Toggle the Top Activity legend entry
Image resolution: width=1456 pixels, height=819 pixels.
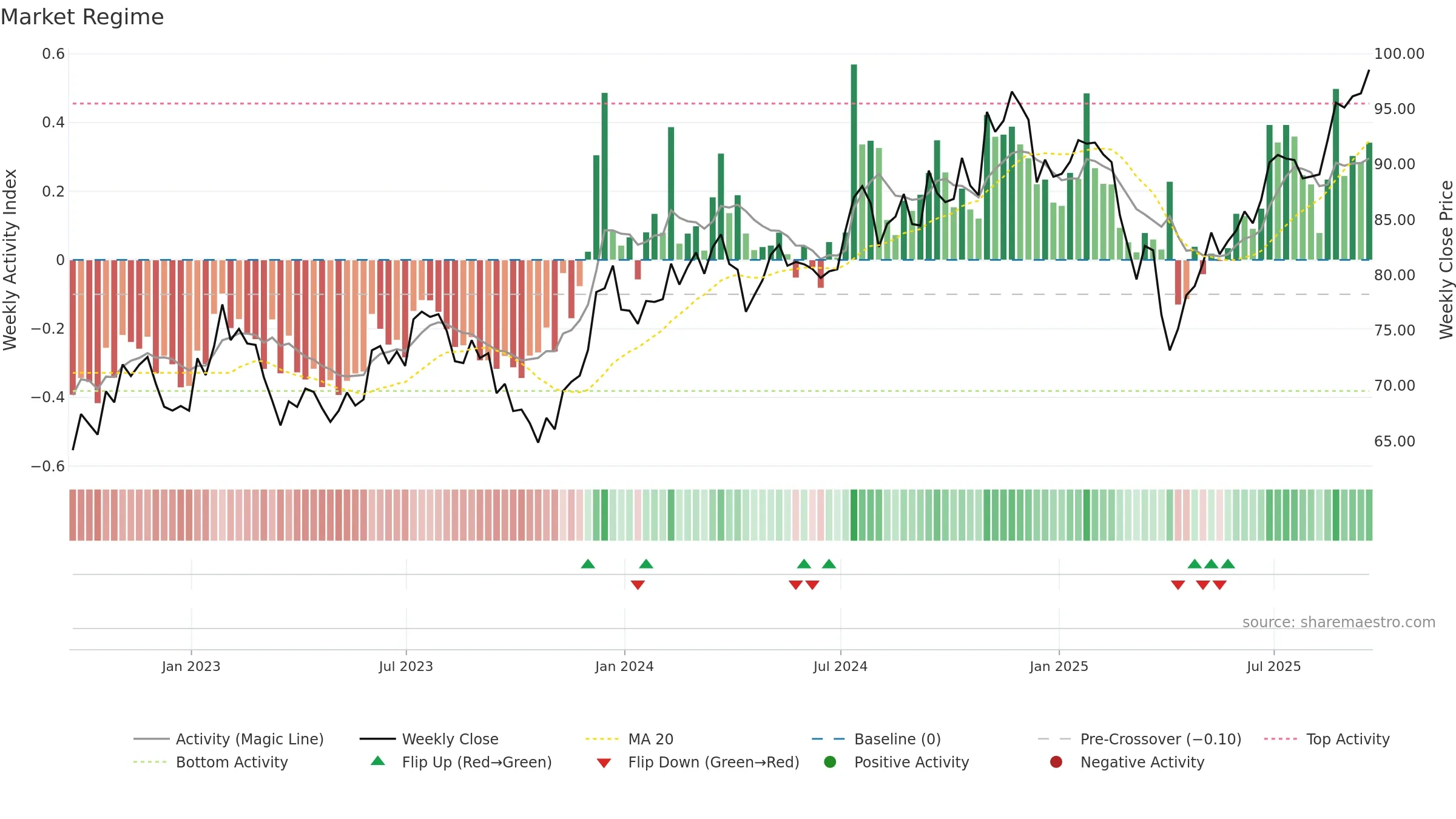tap(1326, 739)
